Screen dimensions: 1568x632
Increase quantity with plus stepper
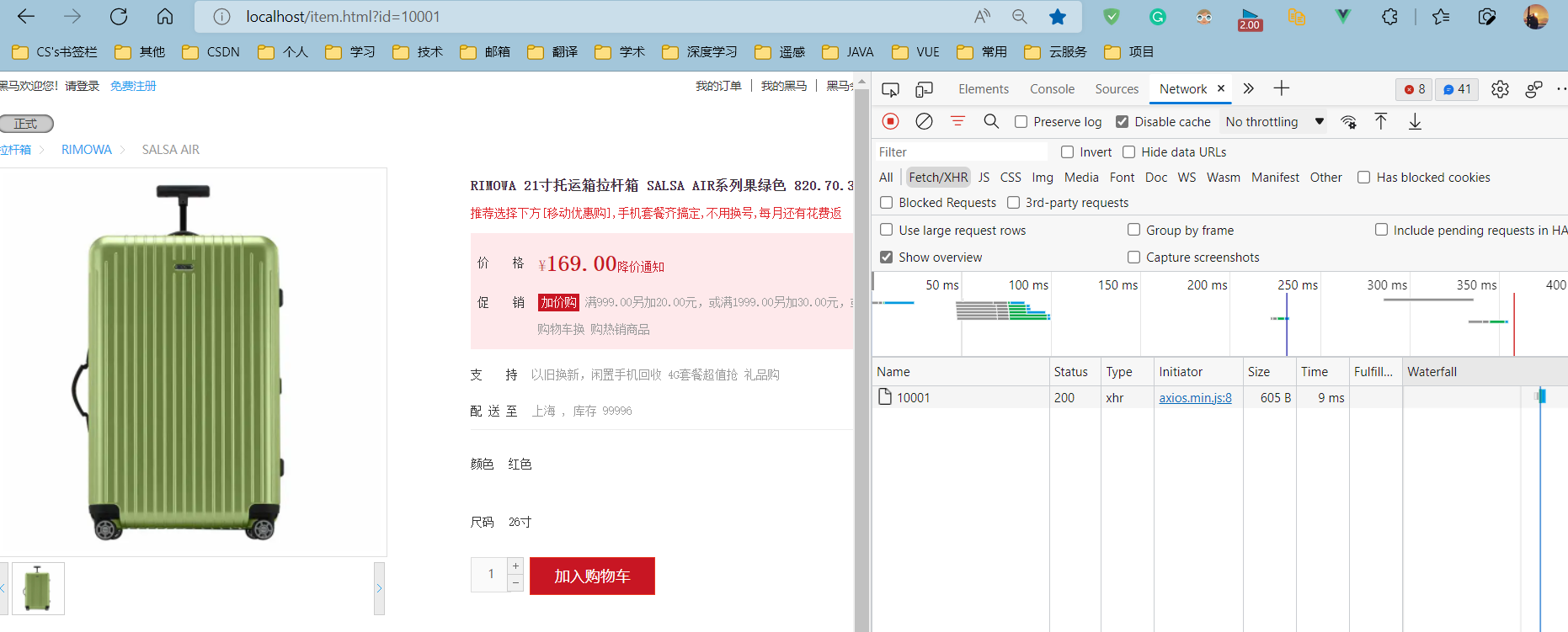coord(515,566)
